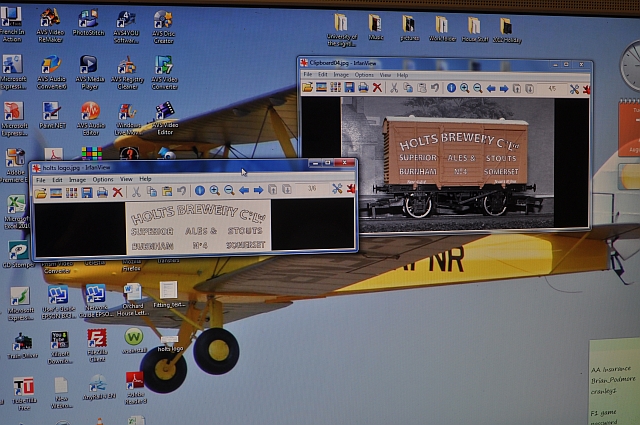The height and width of the screenshot is (425, 640).
Task: Open Help menu in holts logo.jpg window
Action: 145,179
